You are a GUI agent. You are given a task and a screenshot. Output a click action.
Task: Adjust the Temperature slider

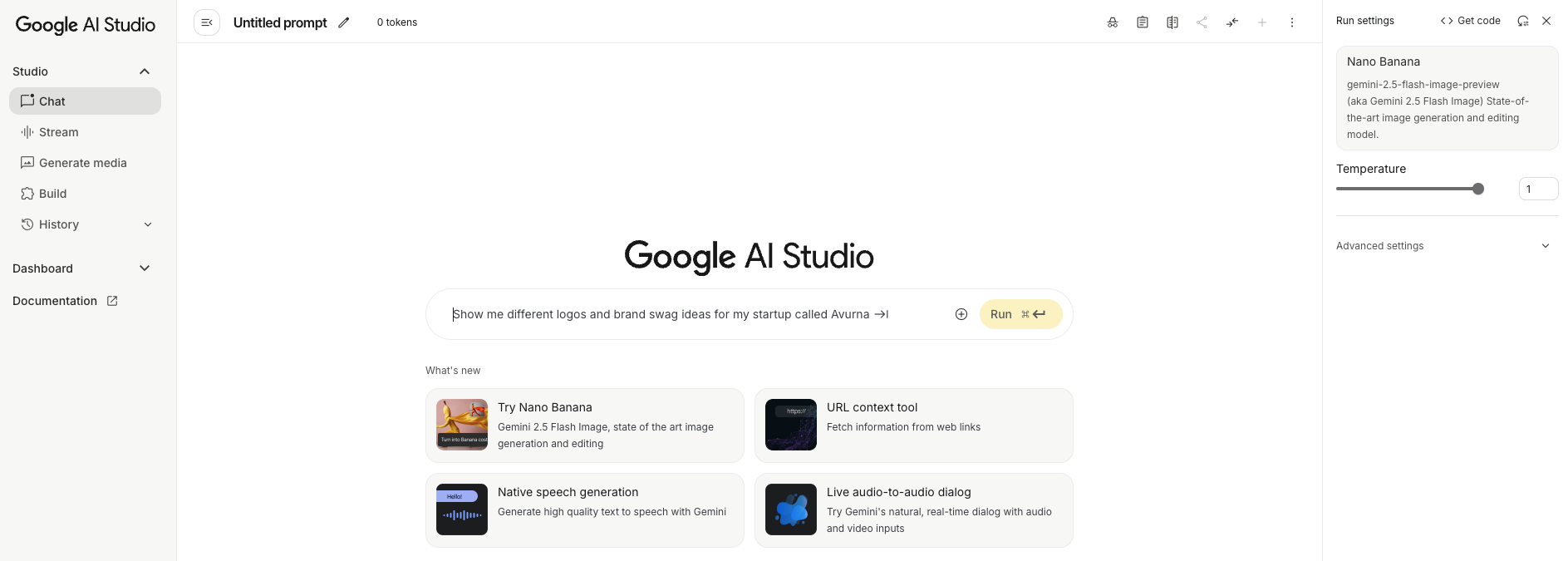tap(1478, 189)
